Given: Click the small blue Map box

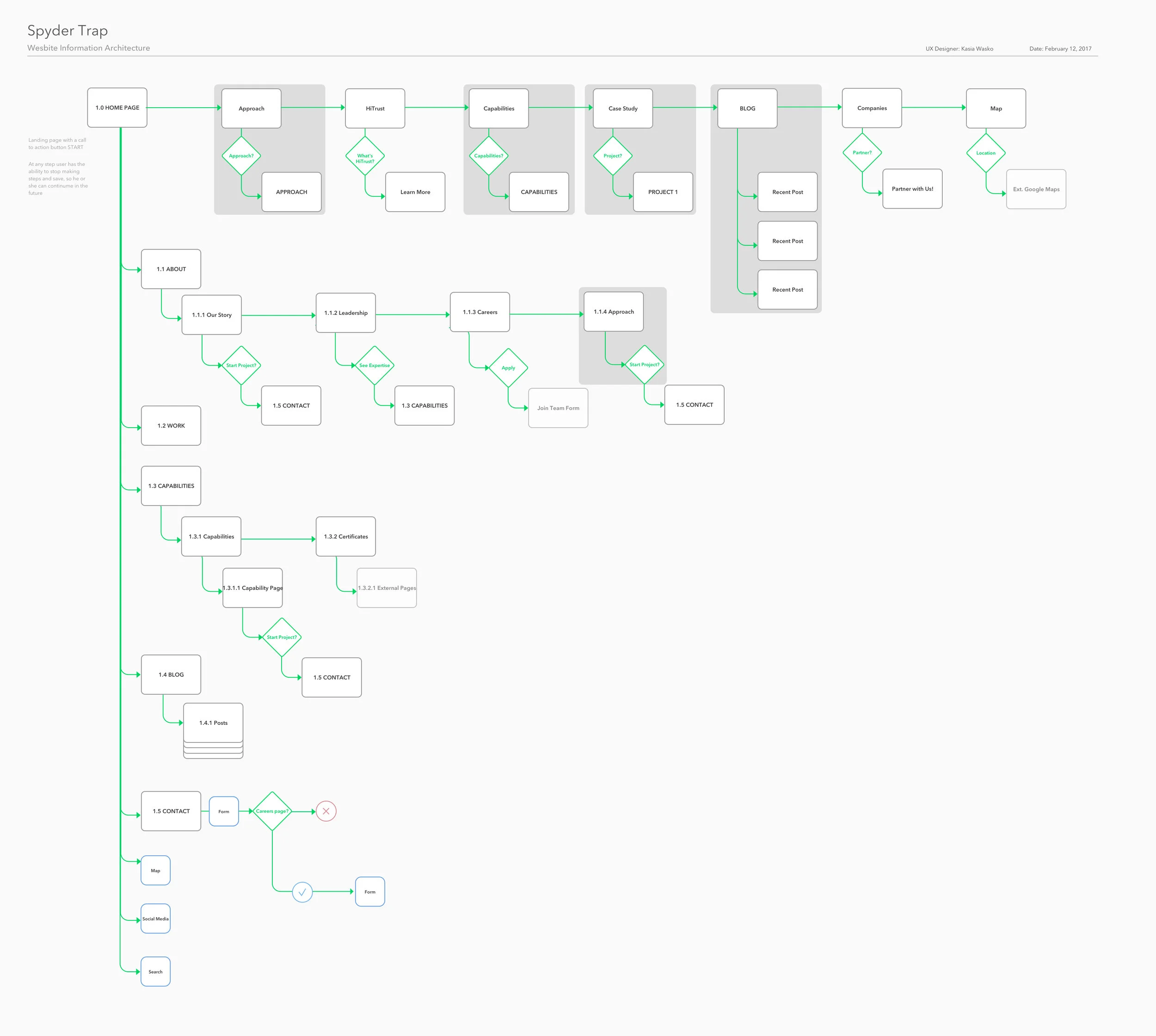Looking at the screenshot, I should coord(155,870).
